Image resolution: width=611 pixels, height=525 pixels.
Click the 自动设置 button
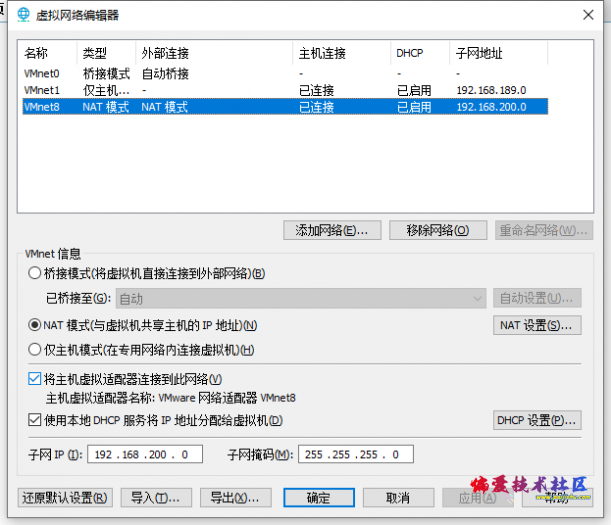[x=537, y=298]
